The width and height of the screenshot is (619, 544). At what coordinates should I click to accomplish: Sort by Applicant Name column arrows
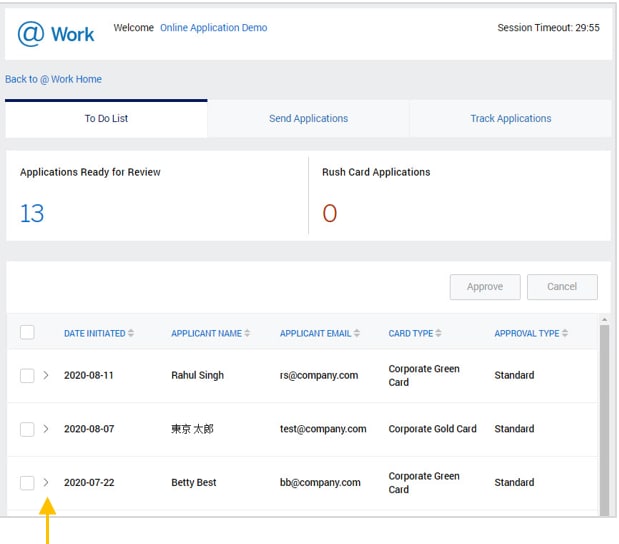pos(247,334)
